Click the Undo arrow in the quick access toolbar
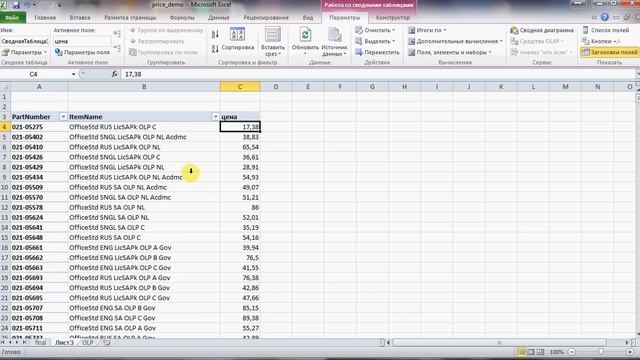640x360 pixels. (x=28, y=5)
